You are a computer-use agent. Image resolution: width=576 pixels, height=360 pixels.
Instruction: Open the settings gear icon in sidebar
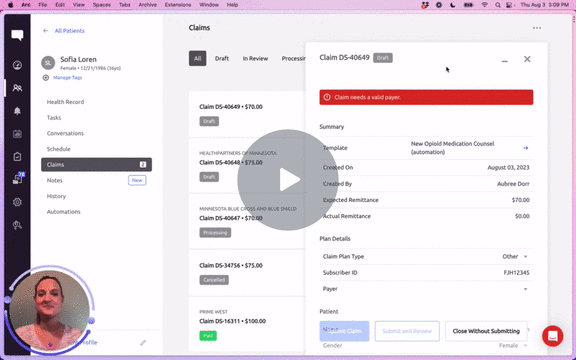point(17,202)
